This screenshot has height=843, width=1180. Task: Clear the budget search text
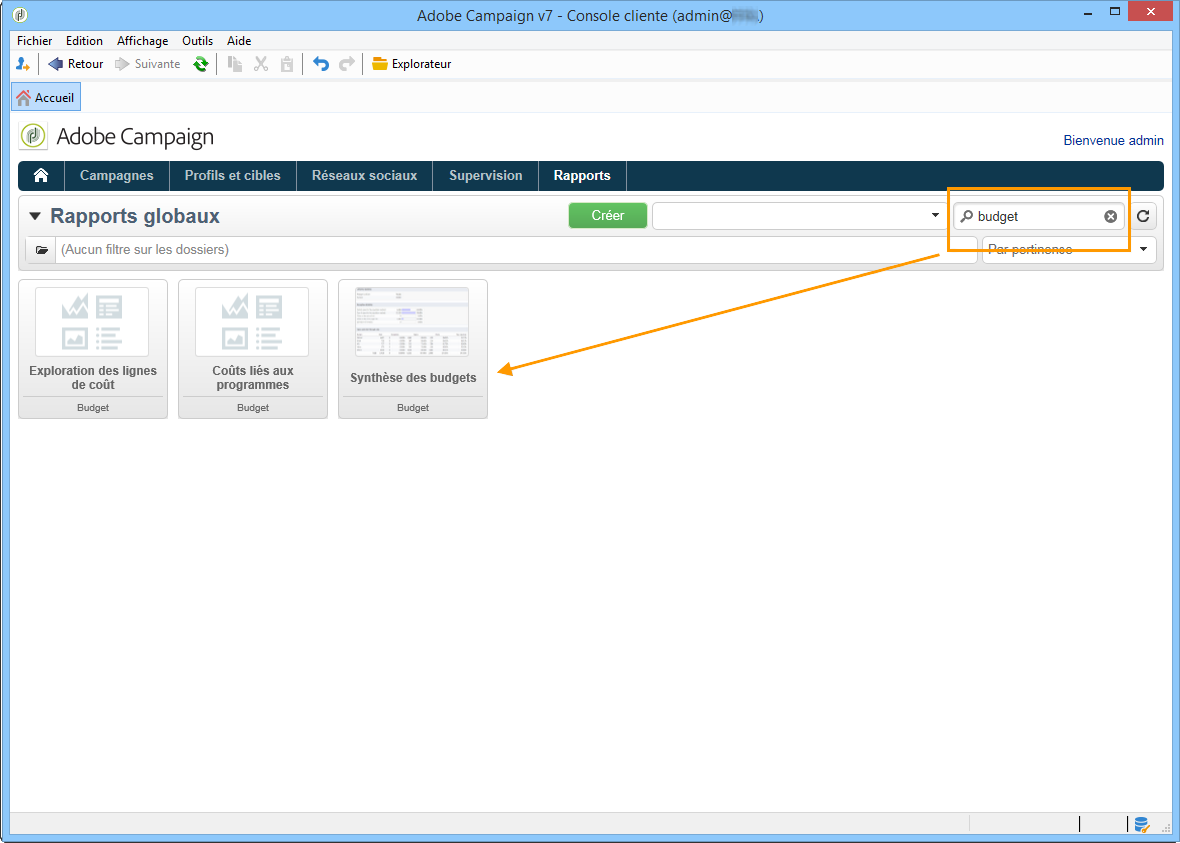[1111, 216]
